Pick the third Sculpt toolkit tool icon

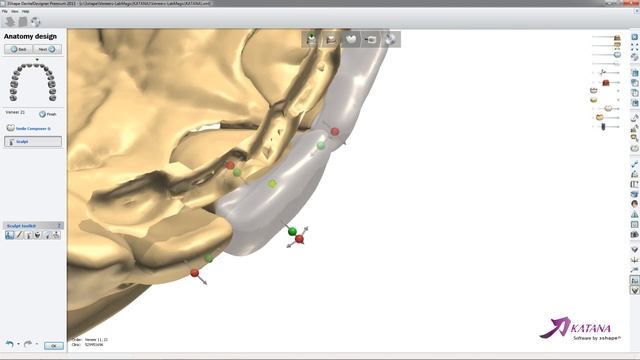tap(29, 235)
